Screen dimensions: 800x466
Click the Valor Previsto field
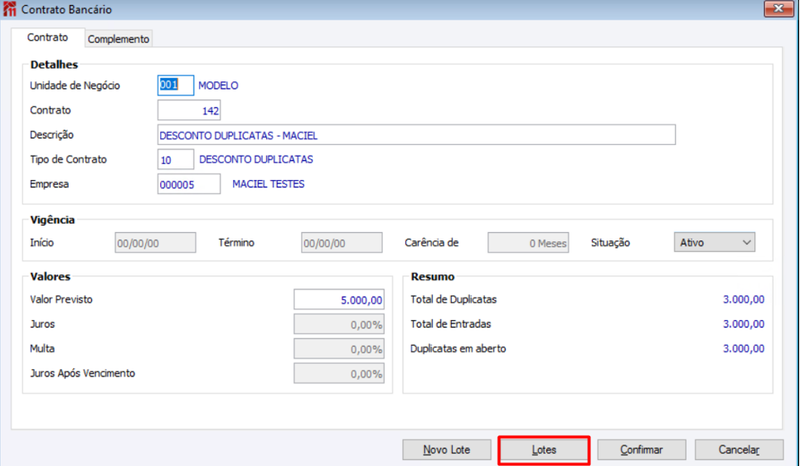pyautogui.click(x=339, y=300)
